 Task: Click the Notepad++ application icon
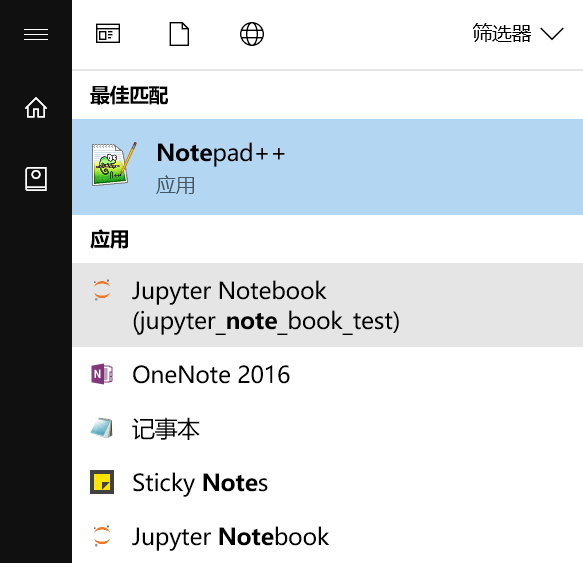[x=114, y=164]
